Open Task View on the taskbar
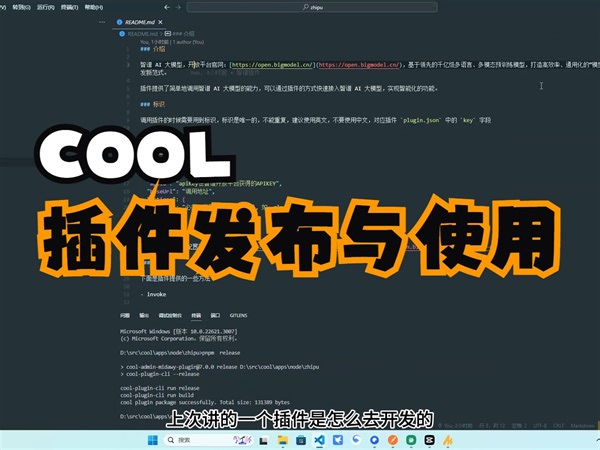This screenshot has width=600, height=450. pyautogui.click(x=263, y=440)
